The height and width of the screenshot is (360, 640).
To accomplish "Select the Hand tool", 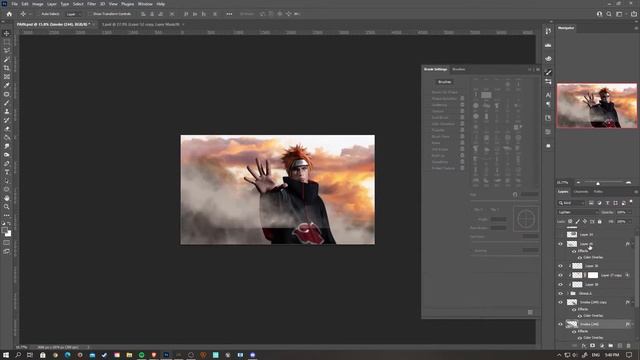I will coord(7,198).
